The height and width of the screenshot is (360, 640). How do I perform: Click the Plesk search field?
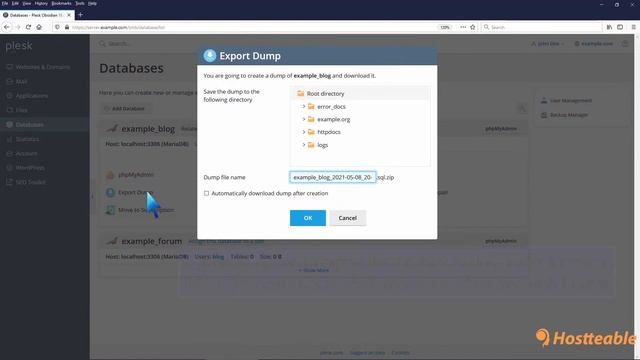coord(119,44)
